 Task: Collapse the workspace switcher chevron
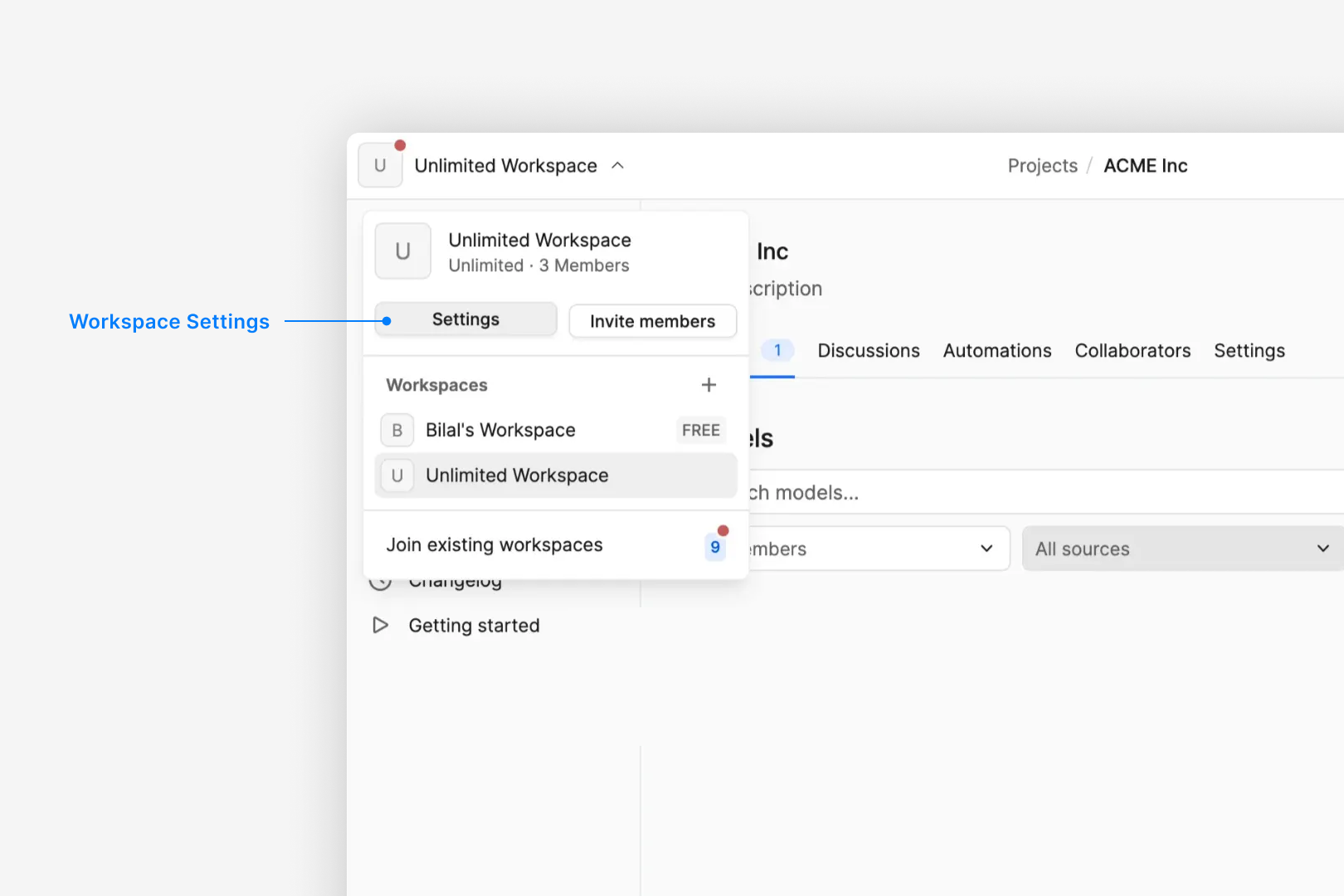(x=617, y=165)
